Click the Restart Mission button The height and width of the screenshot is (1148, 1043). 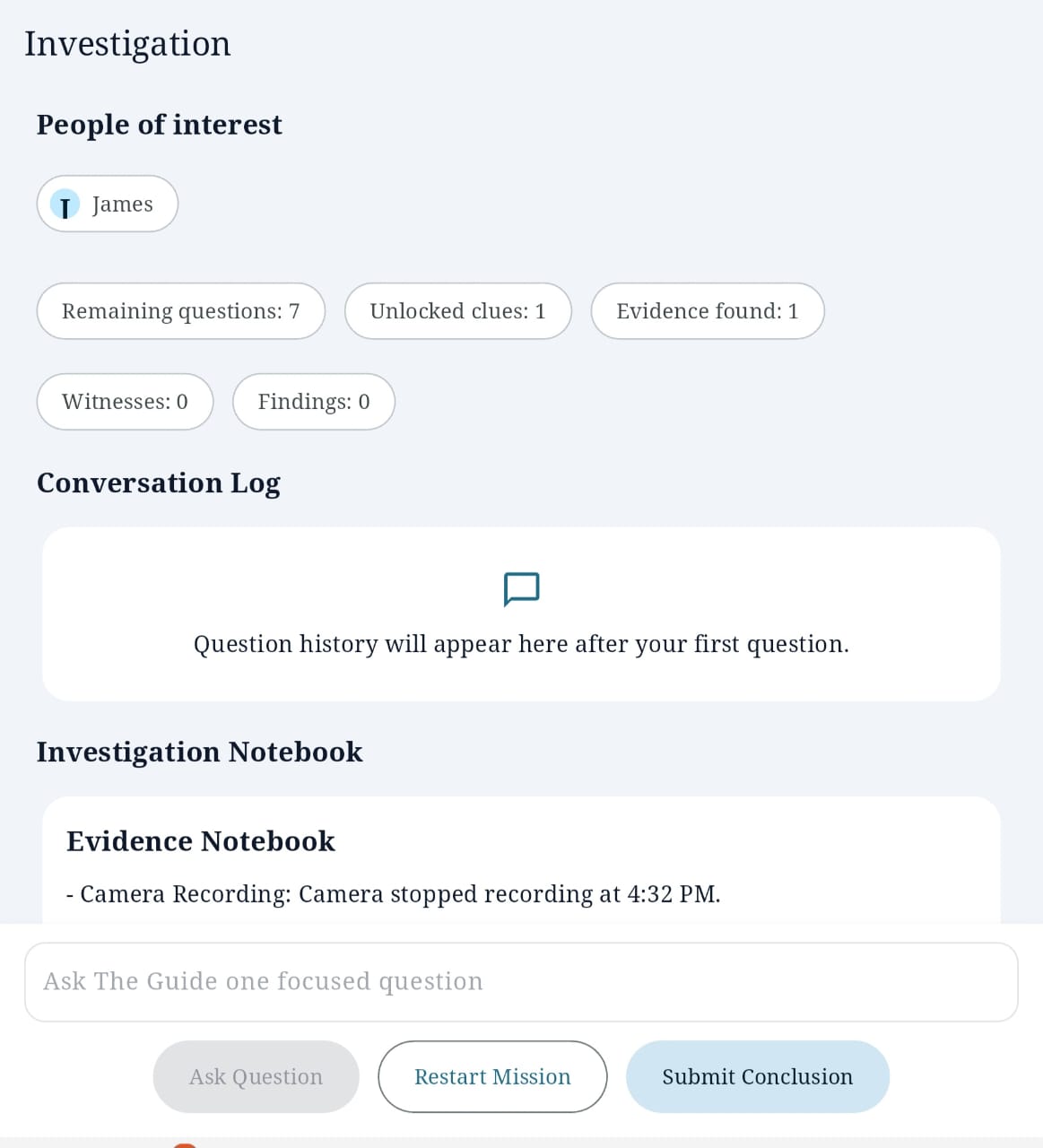coord(492,1077)
